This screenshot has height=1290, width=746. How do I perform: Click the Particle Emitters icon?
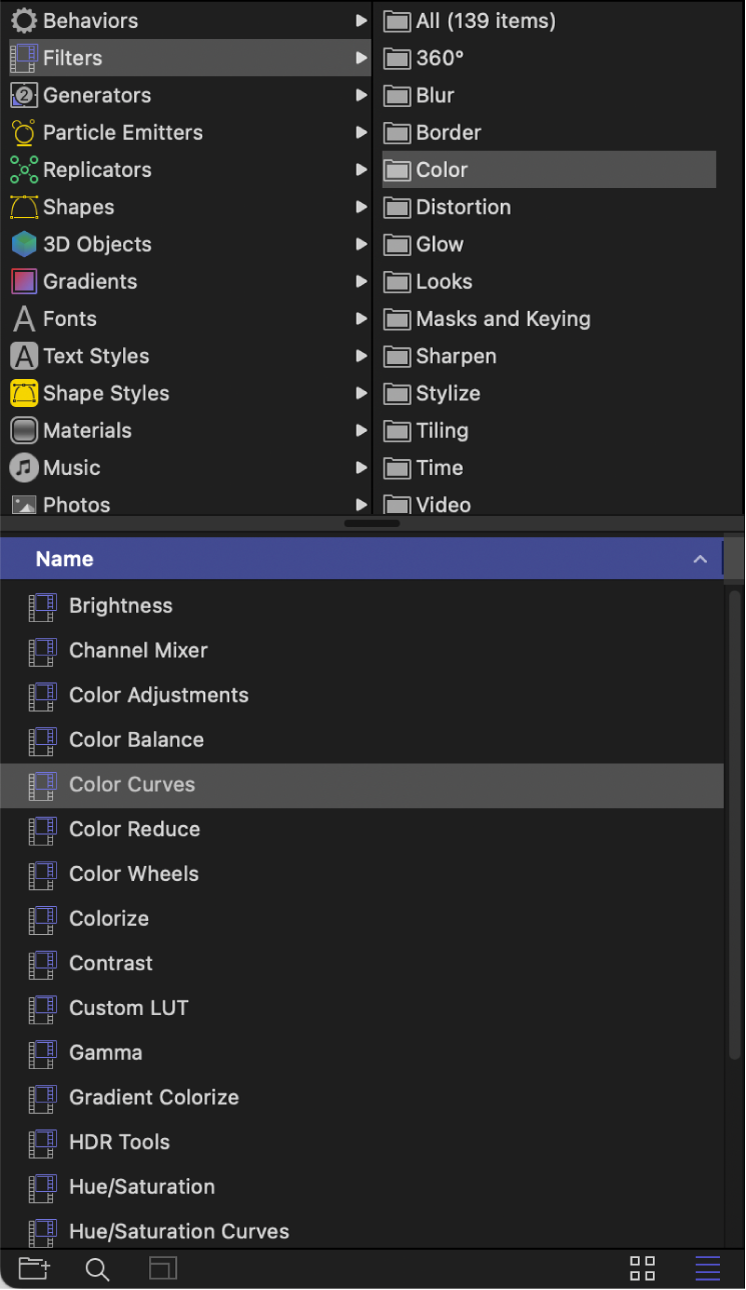point(23,132)
